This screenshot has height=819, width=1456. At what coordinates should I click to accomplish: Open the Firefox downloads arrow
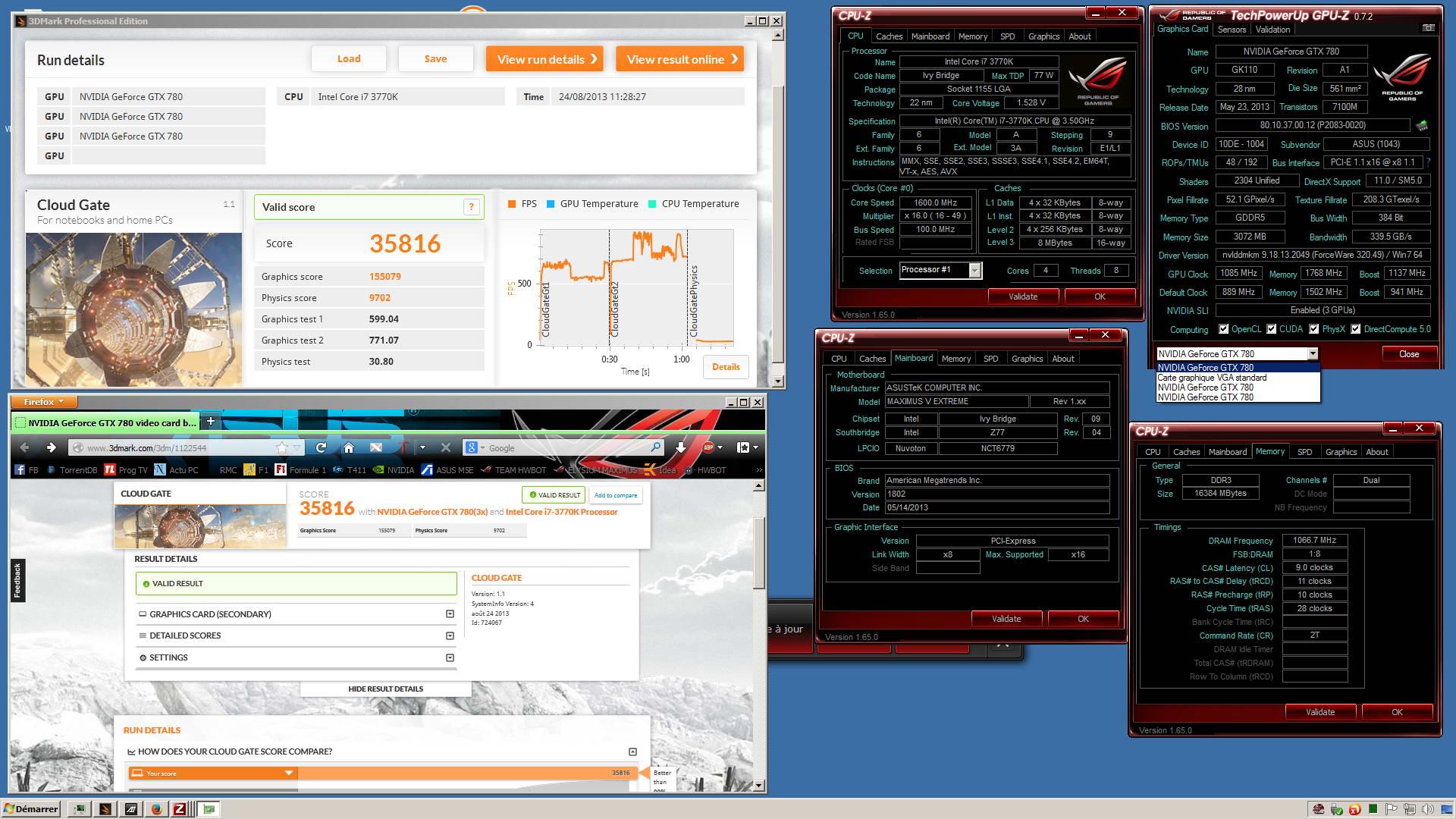pyautogui.click(x=680, y=447)
